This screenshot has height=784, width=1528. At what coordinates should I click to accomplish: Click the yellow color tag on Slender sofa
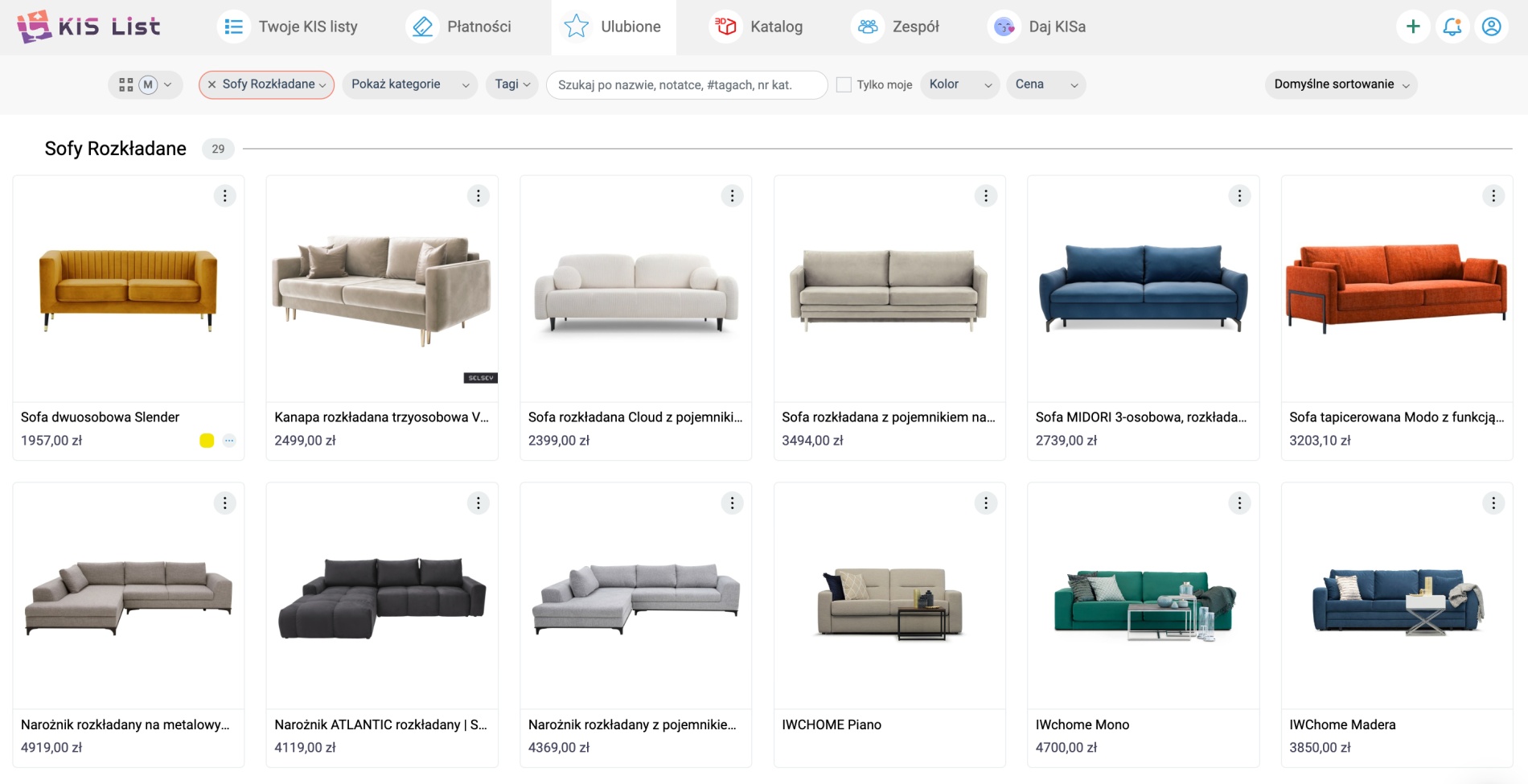click(207, 441)
